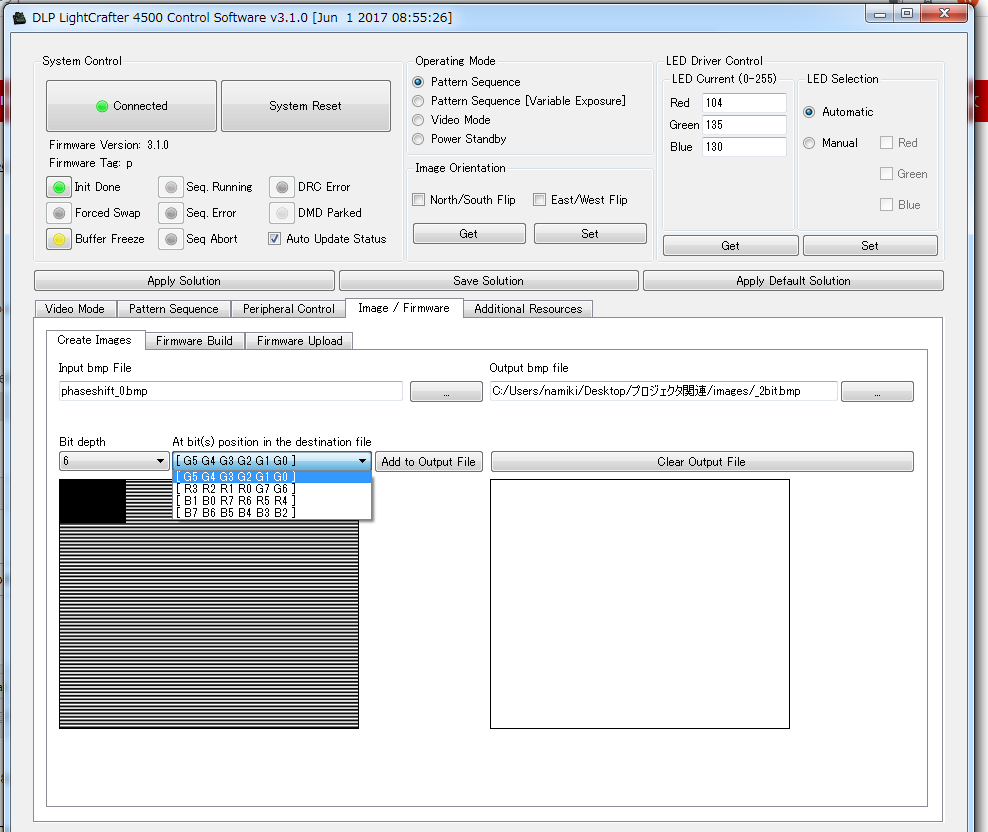Click Apply Solution button
Viewport: 988px width, 832px height.
(184, 281)
